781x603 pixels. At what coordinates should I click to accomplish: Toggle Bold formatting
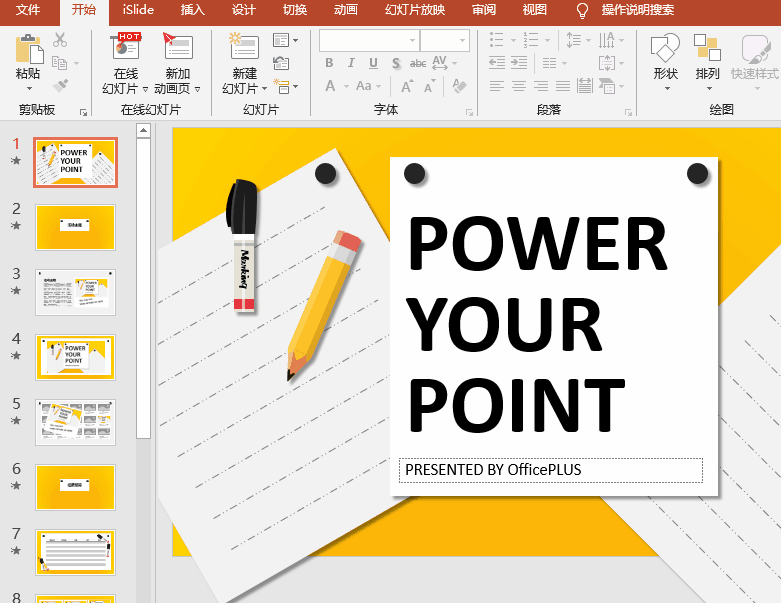[329, 63]
